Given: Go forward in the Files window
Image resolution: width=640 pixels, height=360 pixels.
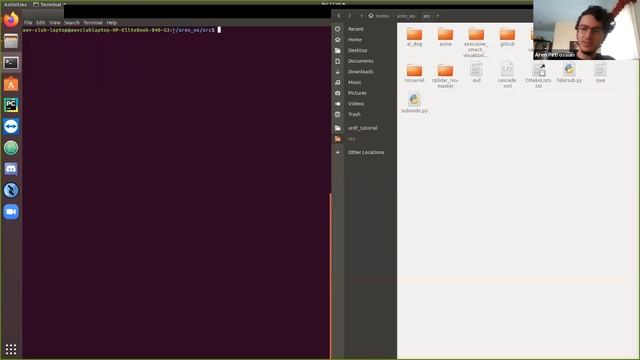Looking at the screenshot, I should point(350,16).
